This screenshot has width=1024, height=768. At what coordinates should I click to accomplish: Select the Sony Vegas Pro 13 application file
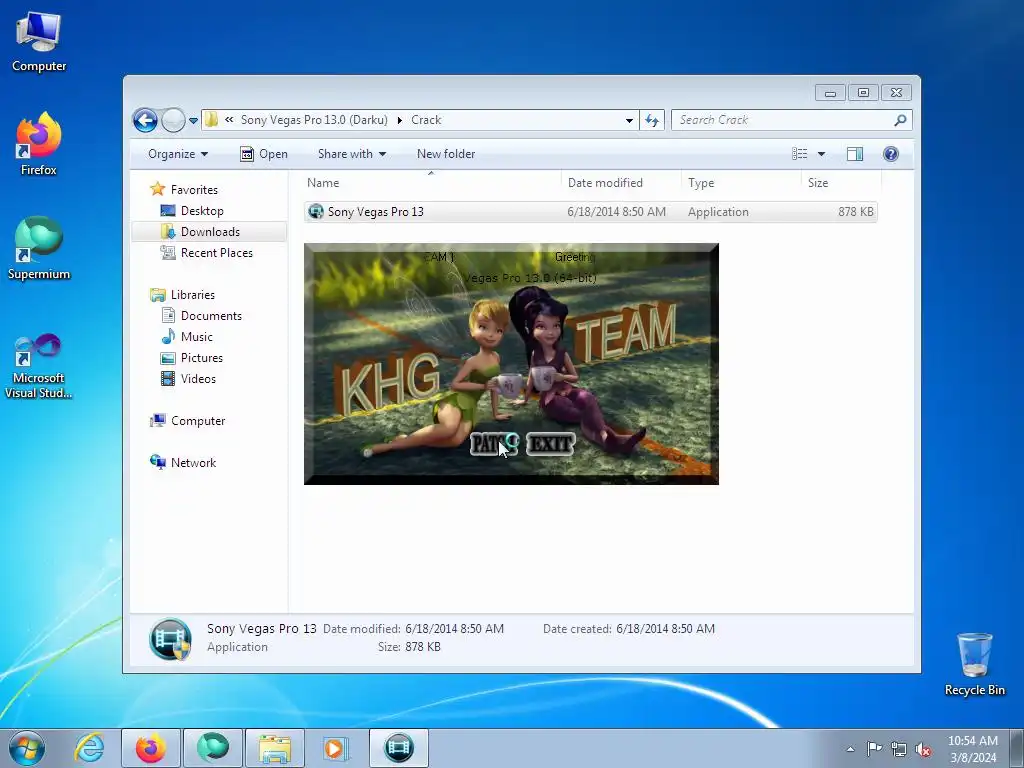(x=590, y=212)
